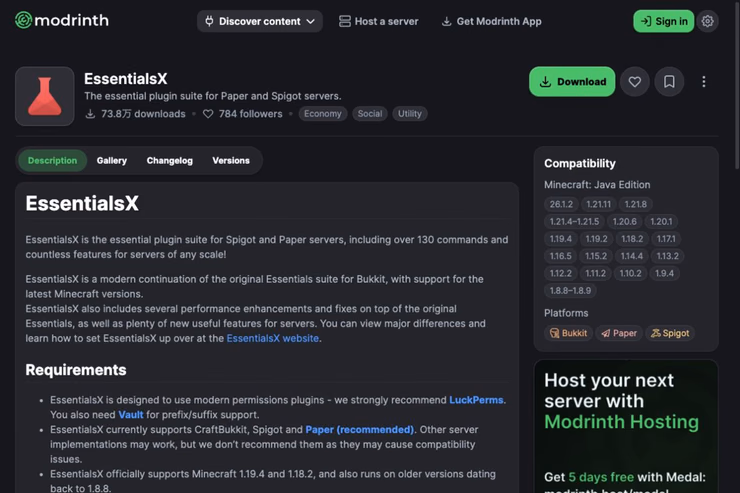Click the 1.19.4 version tag

point(561,239)
